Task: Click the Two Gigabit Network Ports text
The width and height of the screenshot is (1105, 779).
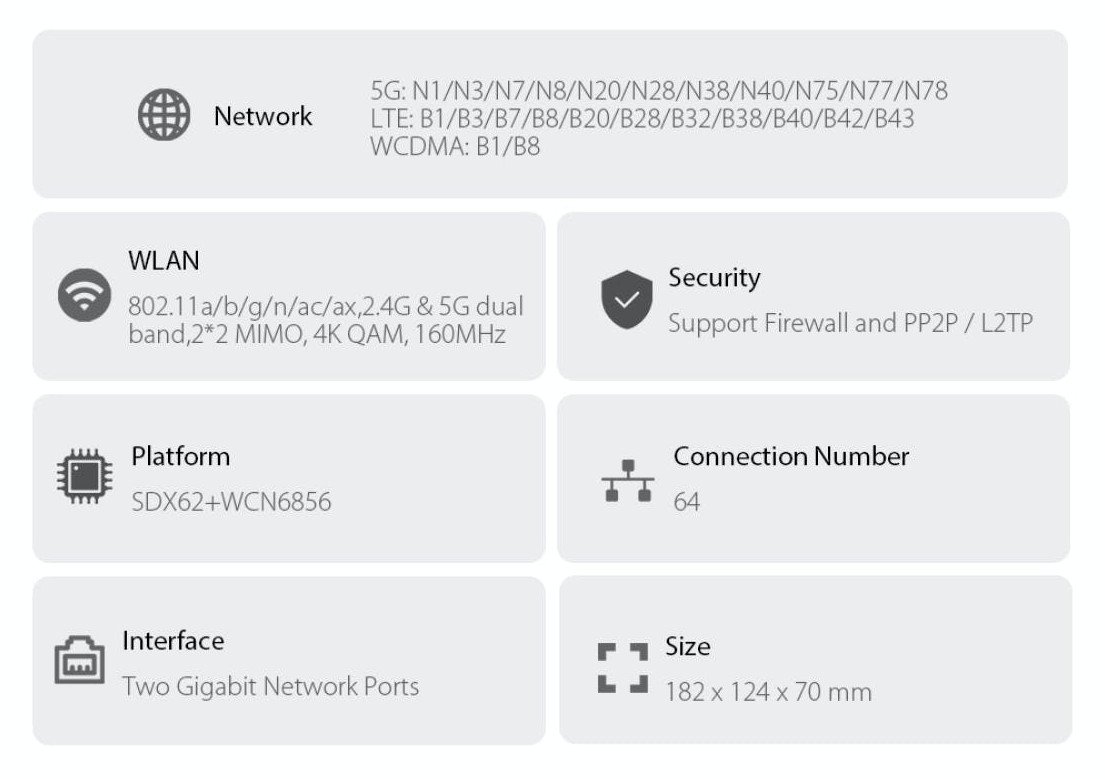Action: click(271, 687)
